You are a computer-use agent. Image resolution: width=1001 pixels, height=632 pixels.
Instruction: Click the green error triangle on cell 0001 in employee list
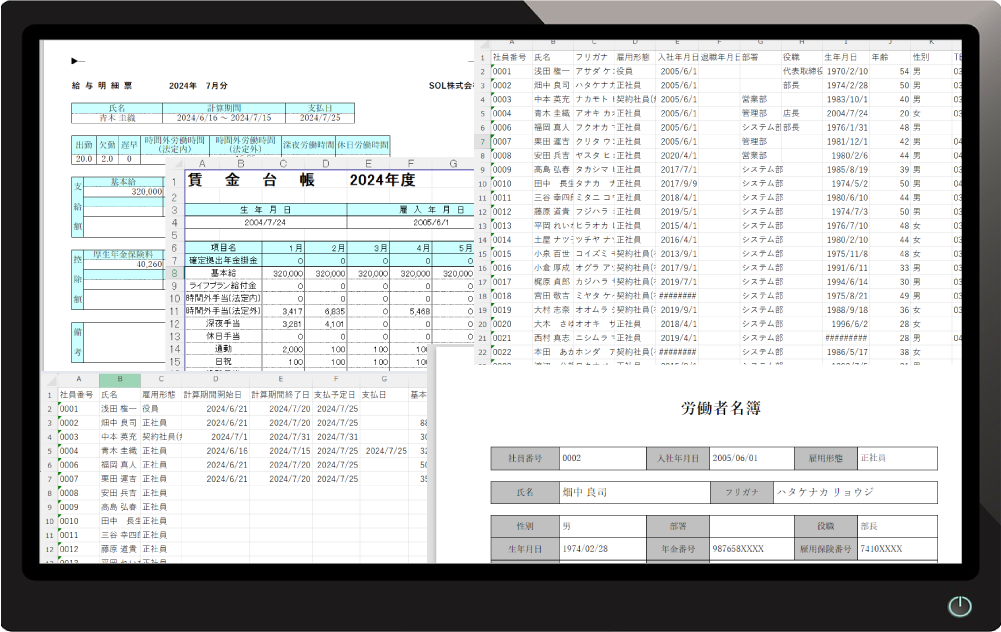click(x=492, y=68)
